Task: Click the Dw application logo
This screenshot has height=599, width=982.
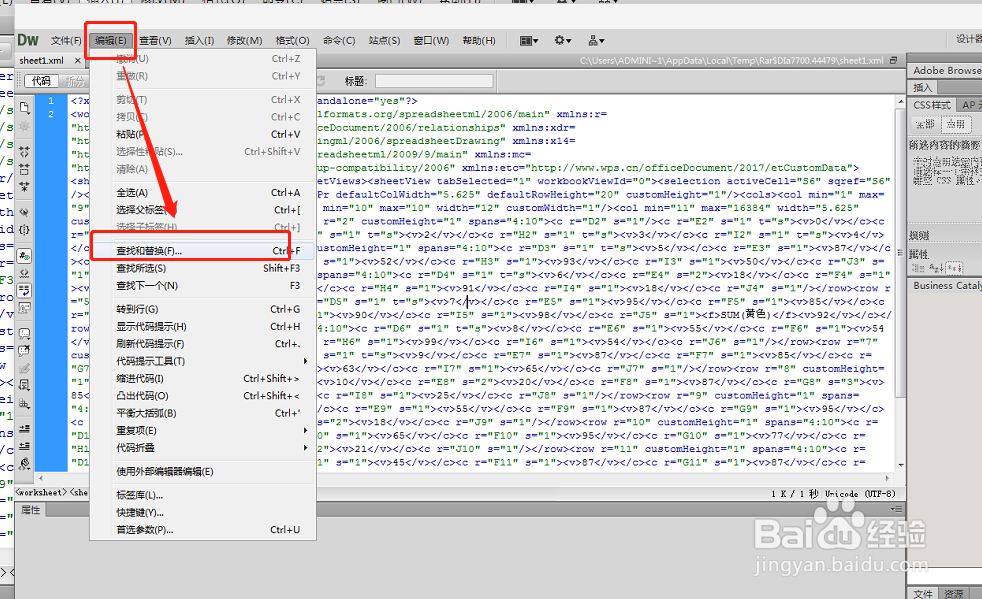Action: [28, 40]
